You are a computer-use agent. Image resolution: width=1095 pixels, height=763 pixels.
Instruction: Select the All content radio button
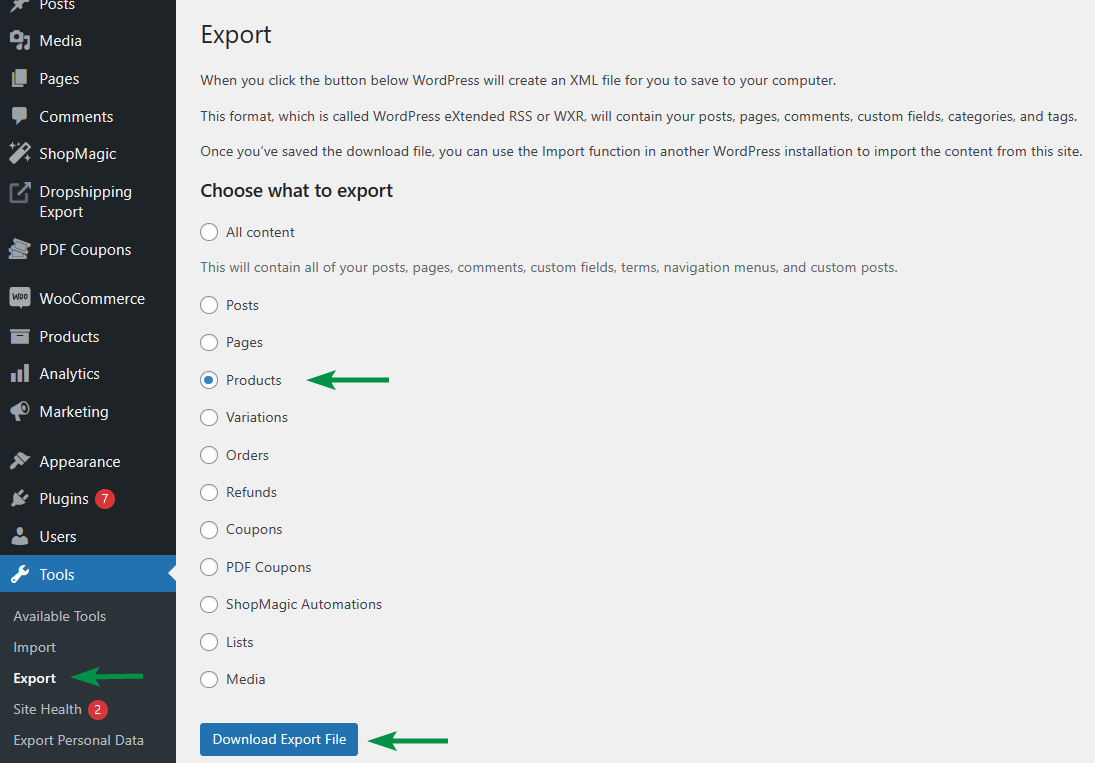point(209,232)
